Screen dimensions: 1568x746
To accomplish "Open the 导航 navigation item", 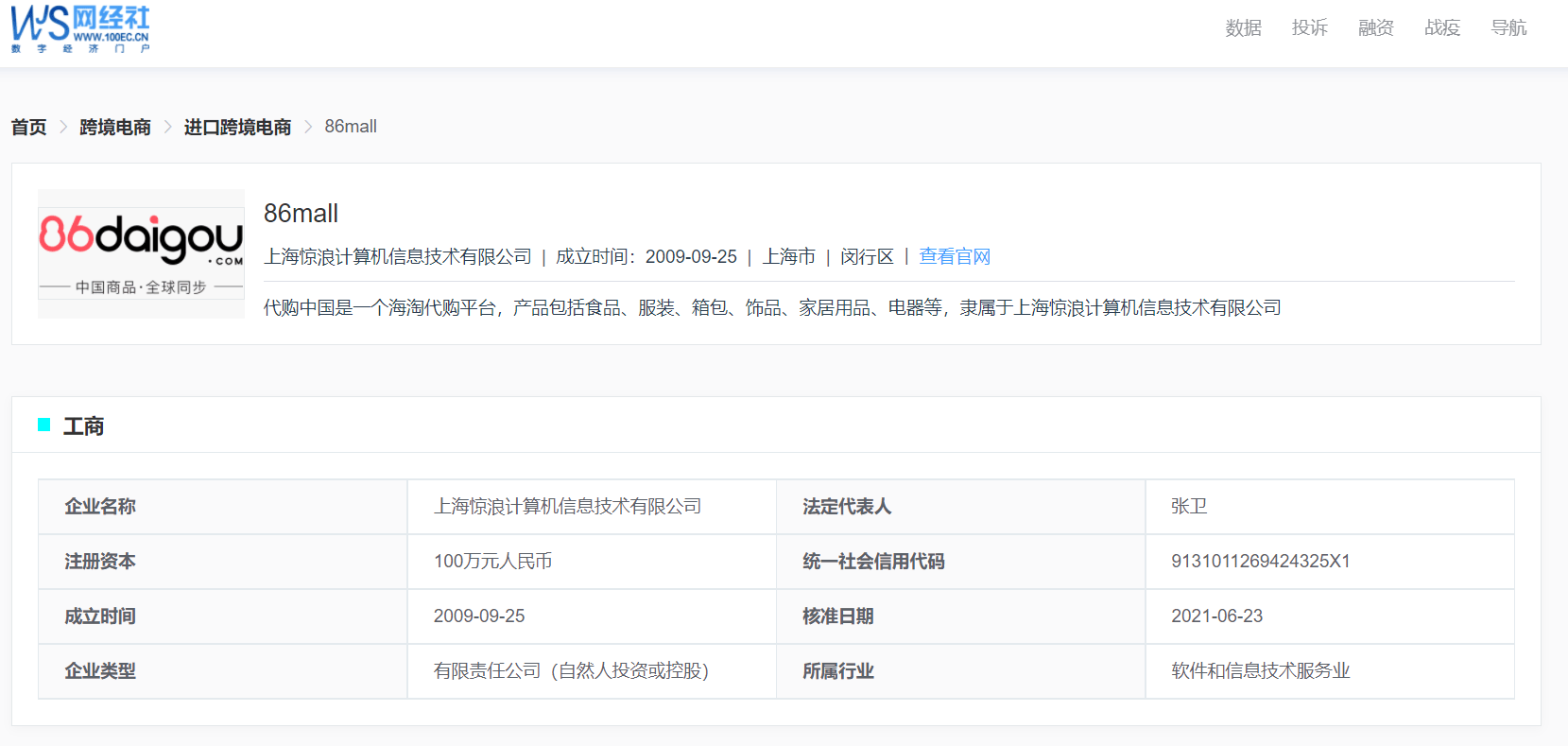I will point(1508,28).
